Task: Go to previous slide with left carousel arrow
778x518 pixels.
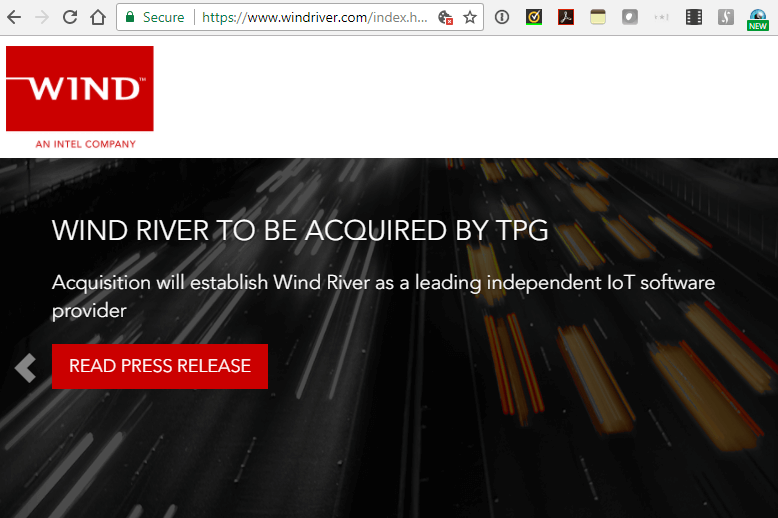Action: (25, 368)
